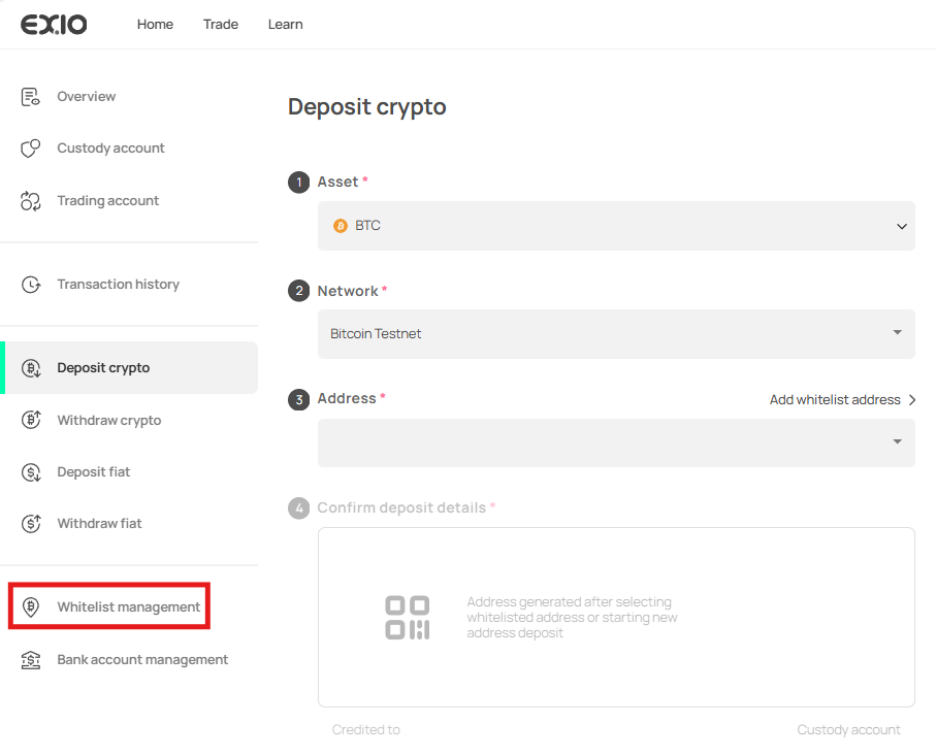Open the Trade menu item

220,24
